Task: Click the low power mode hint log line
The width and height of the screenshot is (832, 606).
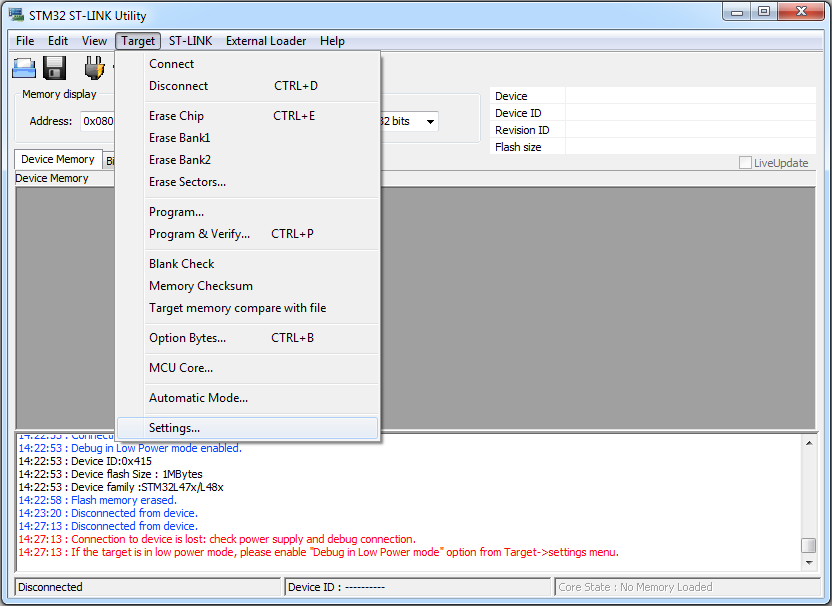Action: [318, 552]
